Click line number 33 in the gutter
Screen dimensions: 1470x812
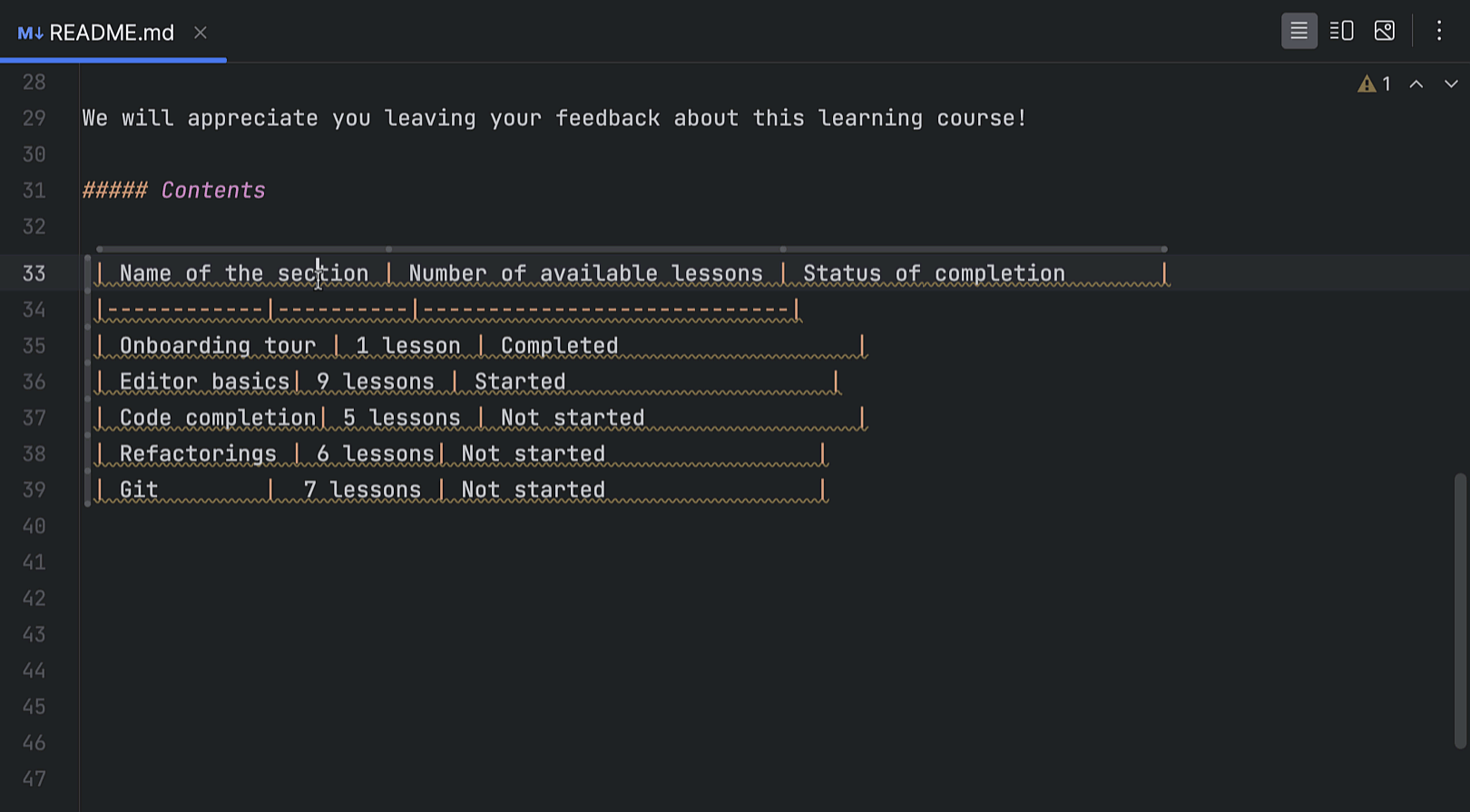pyautogui.click(x=34, y=272)
